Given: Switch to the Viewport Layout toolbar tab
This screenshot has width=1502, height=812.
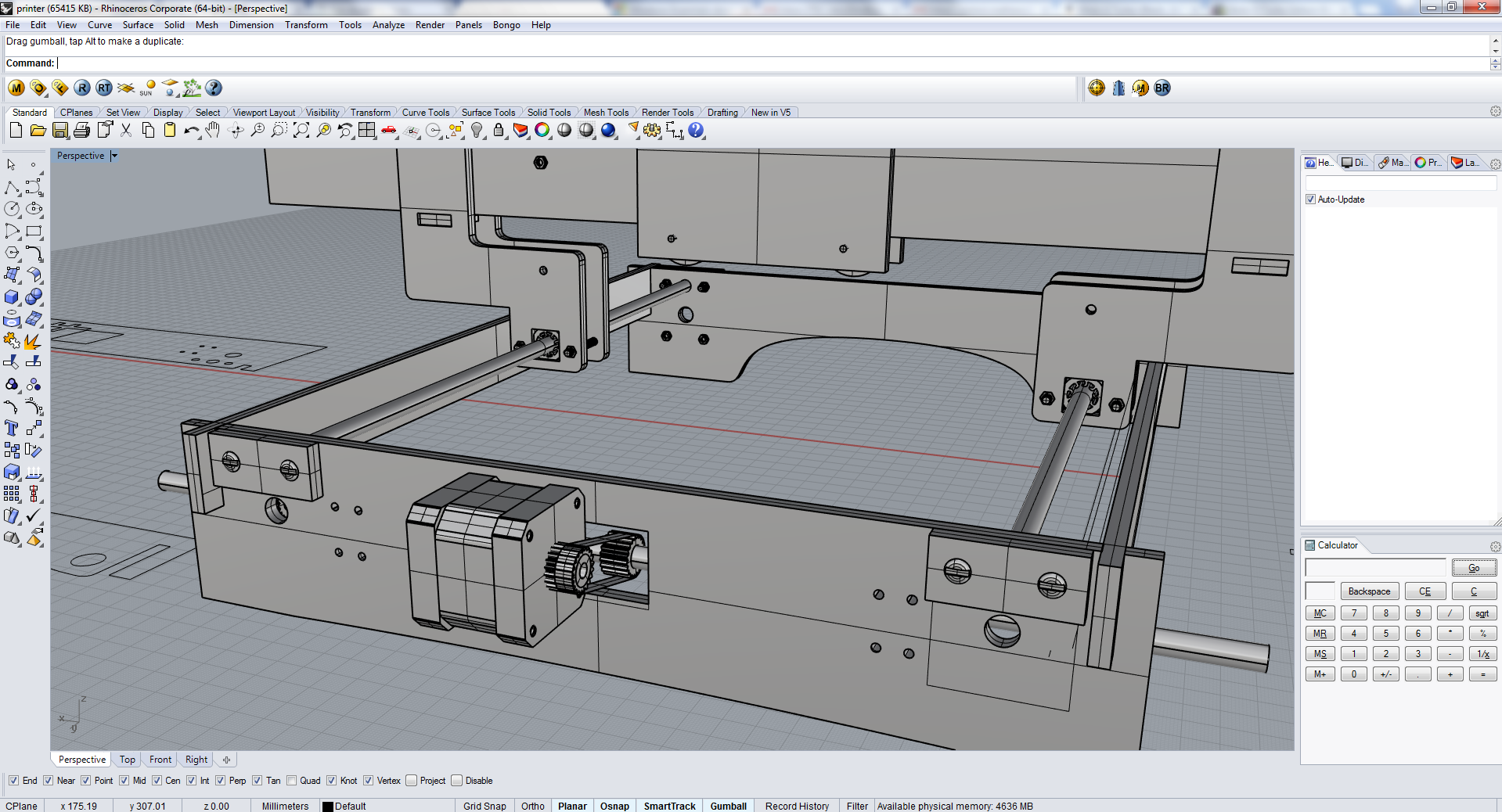Looking at the screenshot, I should pyautogui.click(x=264, y=113).
